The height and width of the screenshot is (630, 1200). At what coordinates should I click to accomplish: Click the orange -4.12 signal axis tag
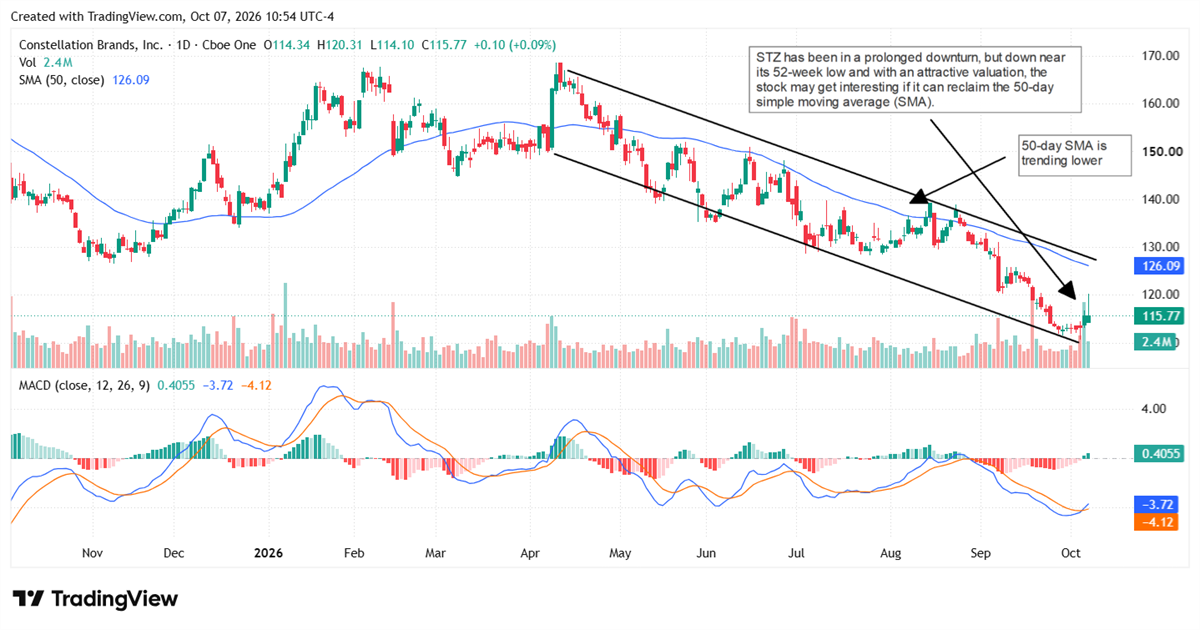1156,521
